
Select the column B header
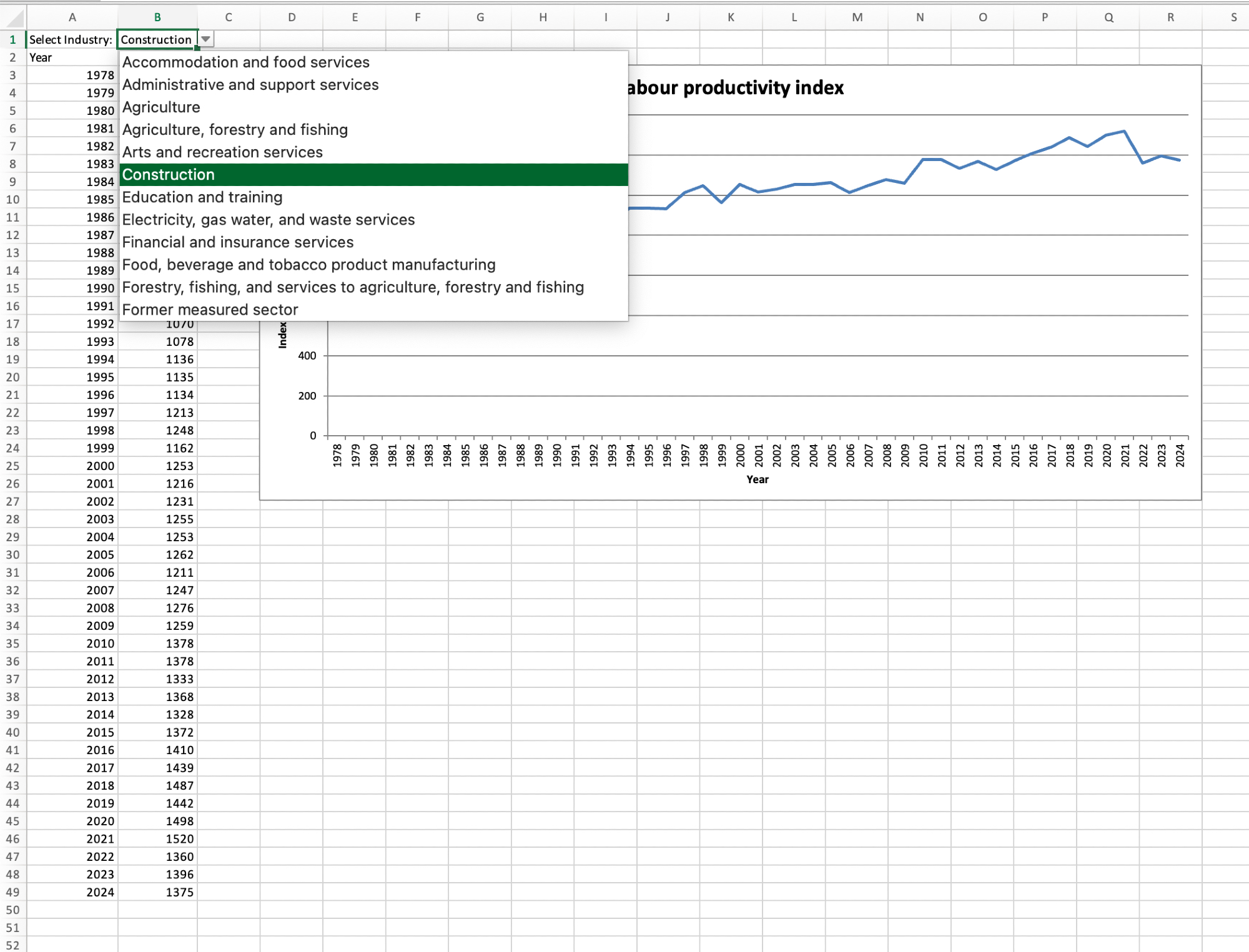[x=157, y=17]
